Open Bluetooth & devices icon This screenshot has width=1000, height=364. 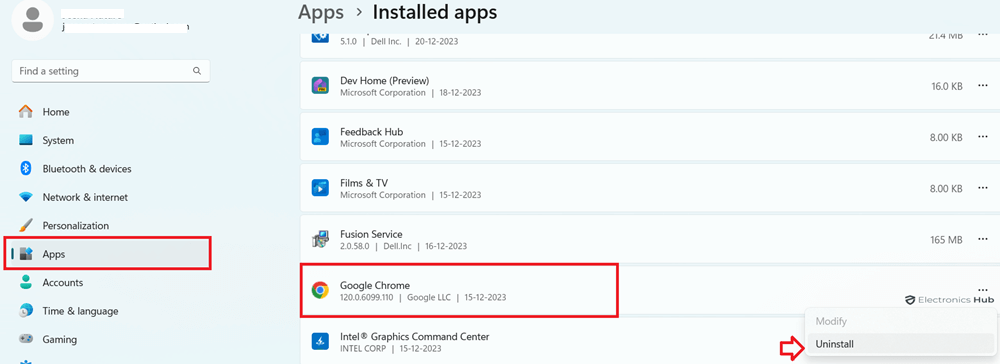pos(26,168)
